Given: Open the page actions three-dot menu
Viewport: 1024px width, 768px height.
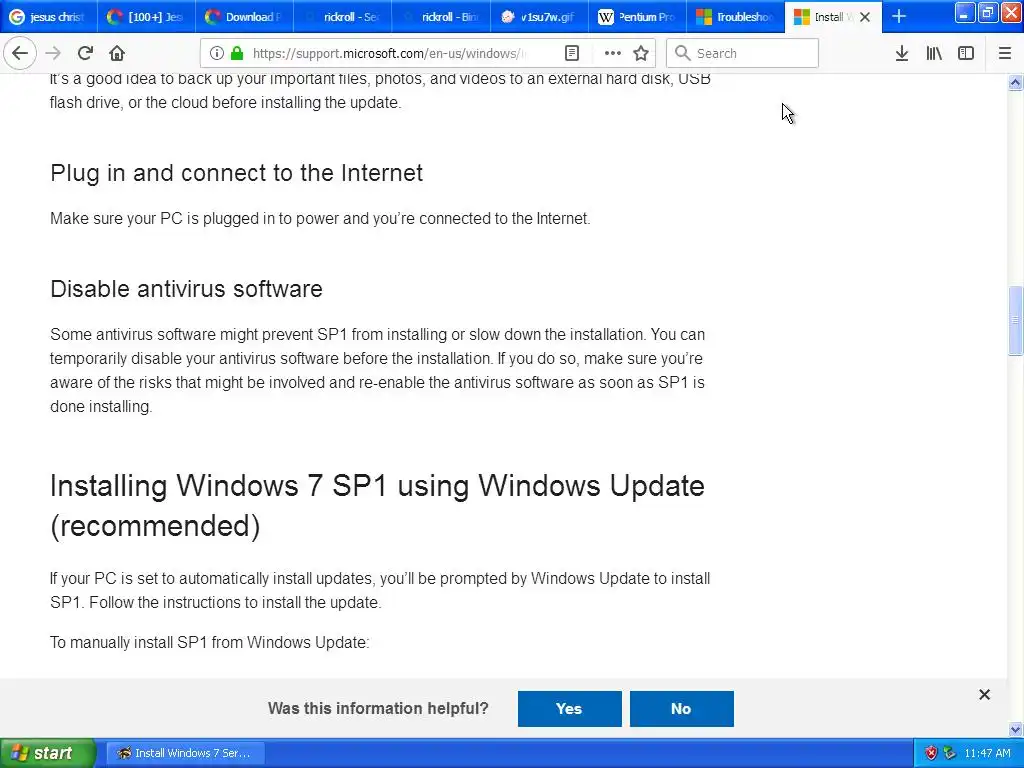Looking at the screenshot, I should click(x=613, y=54).
